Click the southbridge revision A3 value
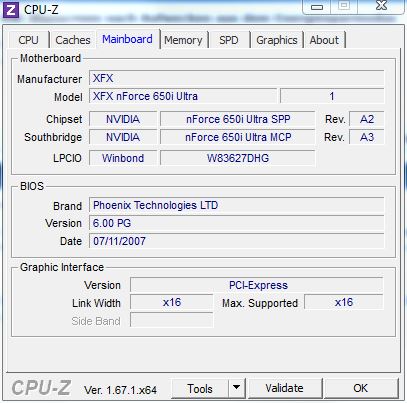 click(x=367, y=137)
